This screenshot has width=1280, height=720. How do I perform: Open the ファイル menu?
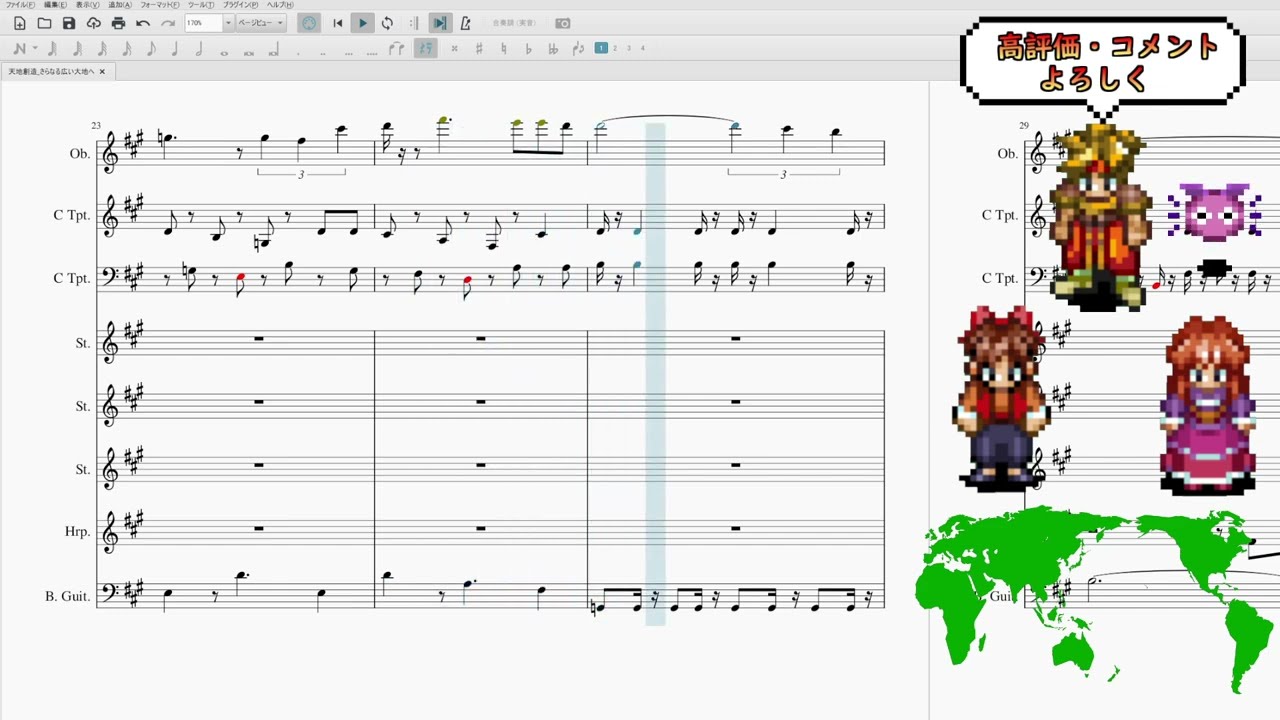coord(20,5)
